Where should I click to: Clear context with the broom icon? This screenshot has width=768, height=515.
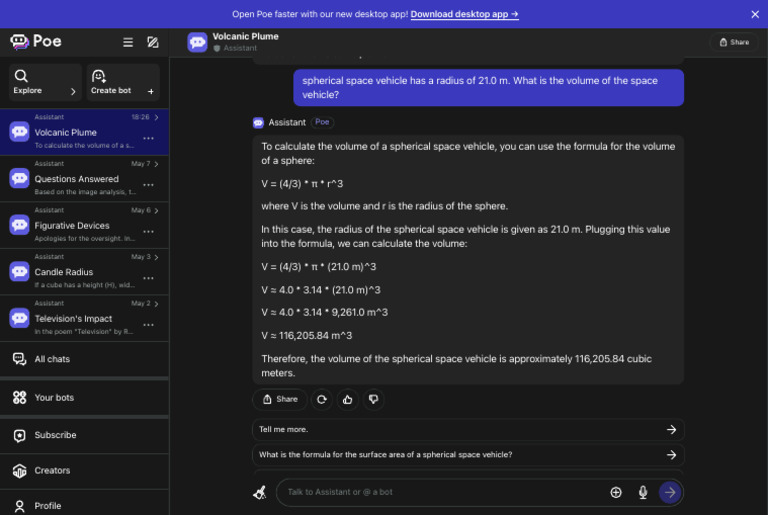260,492
